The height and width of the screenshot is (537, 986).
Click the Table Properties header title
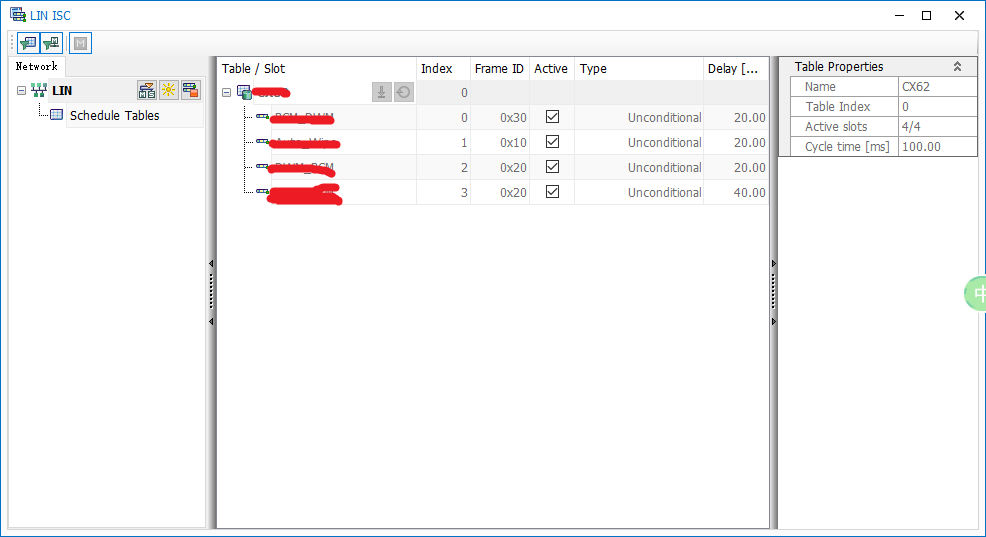[839, 67]
